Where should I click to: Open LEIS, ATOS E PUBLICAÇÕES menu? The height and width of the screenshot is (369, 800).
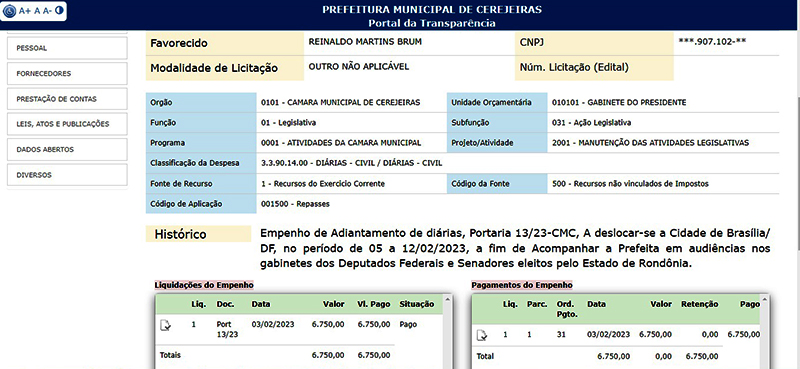(x=67, y=124)
